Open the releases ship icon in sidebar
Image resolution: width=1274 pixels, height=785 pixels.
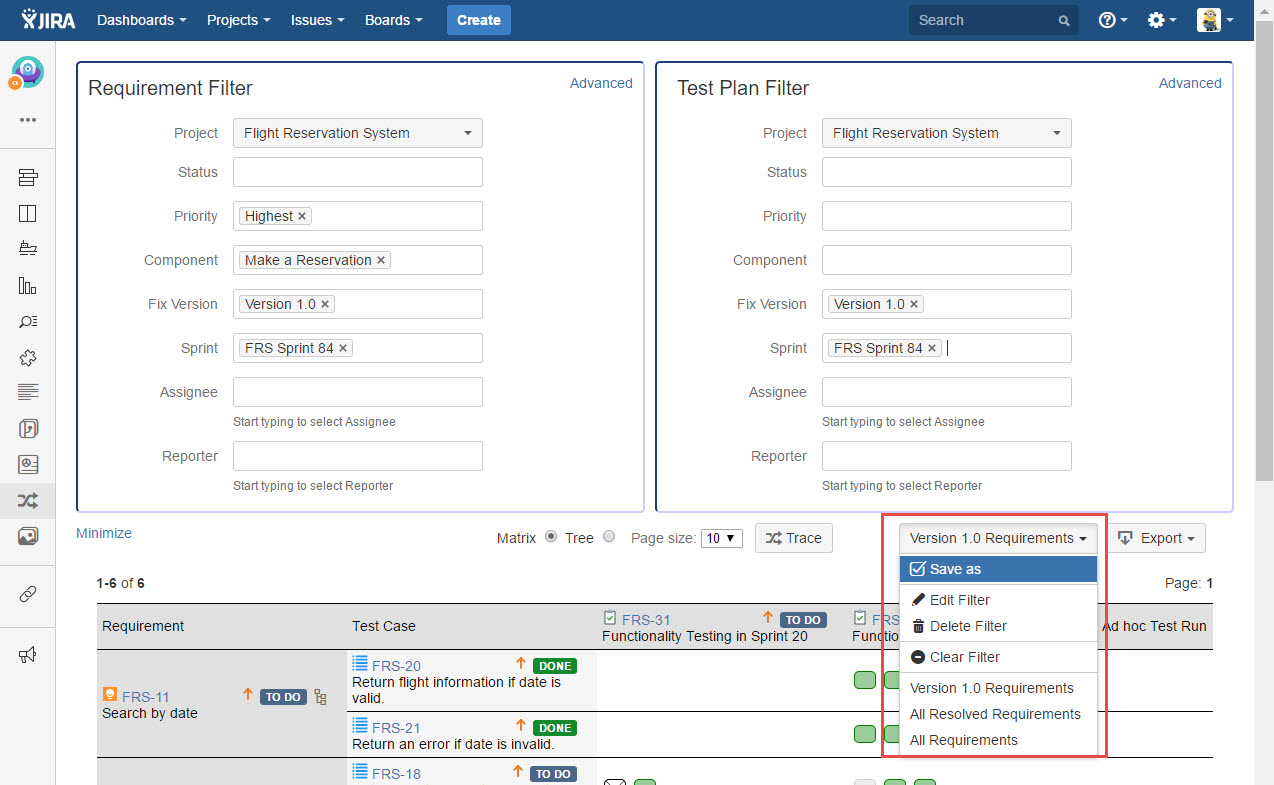click(x=27, y=249)
